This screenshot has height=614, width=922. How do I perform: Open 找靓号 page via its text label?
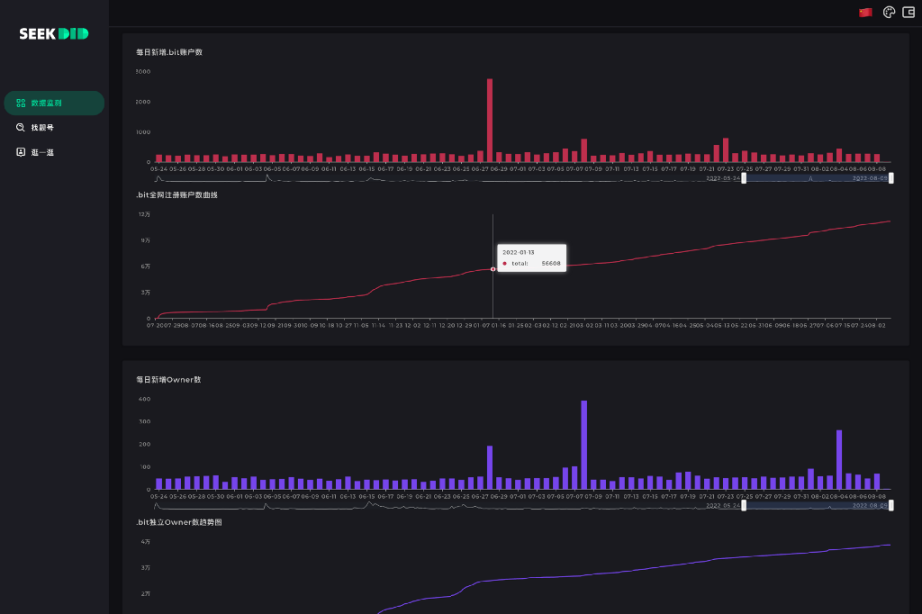click(42, 128)
